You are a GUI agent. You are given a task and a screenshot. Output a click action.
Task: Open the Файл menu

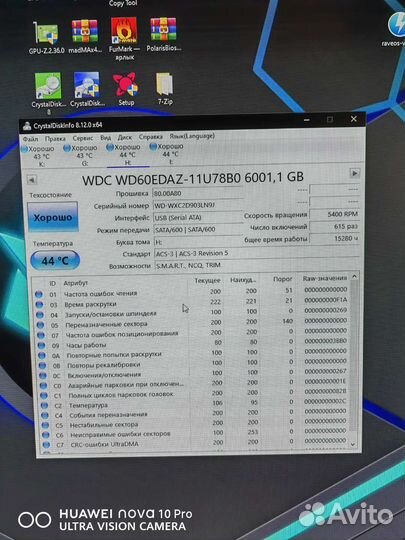[31, 139]
